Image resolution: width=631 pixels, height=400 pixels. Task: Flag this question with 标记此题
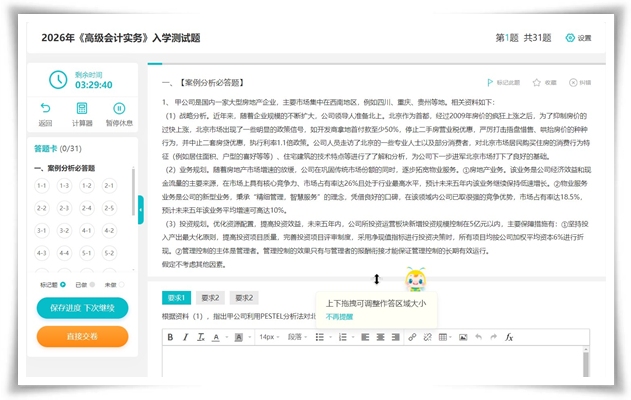503,82
